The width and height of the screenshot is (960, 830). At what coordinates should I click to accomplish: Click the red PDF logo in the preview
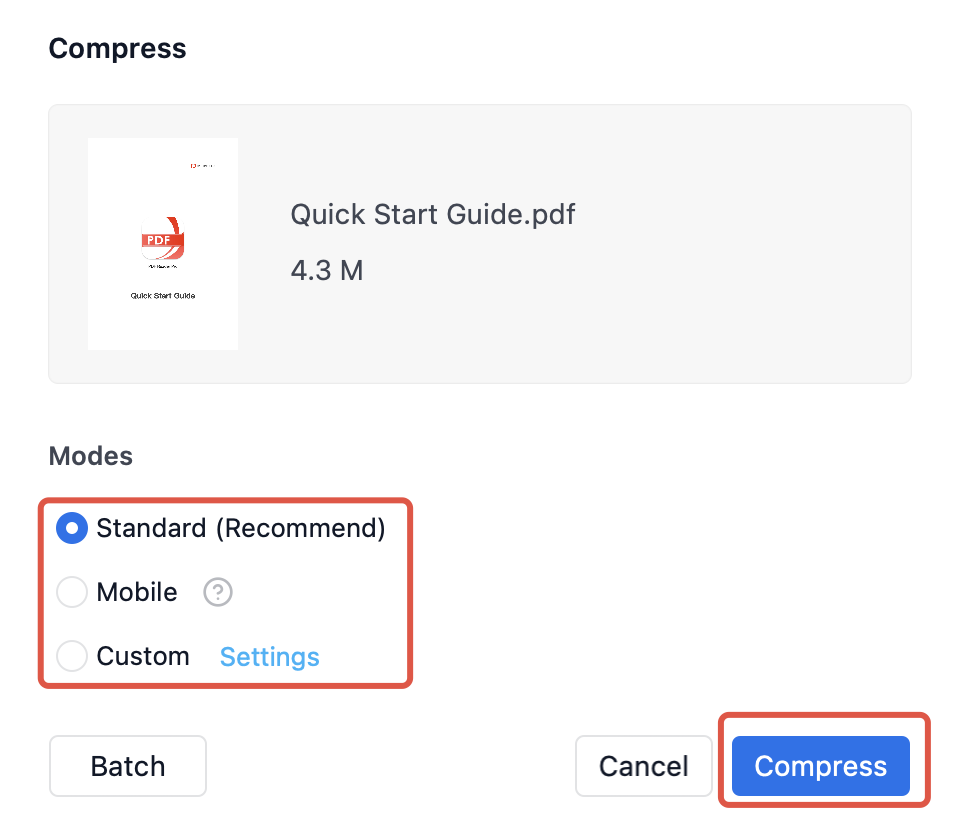[x=162, y=240]
